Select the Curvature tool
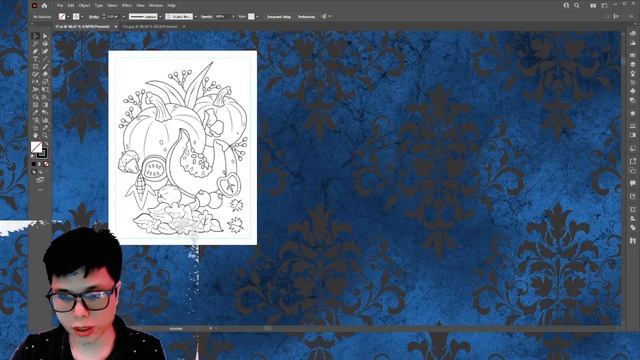Image resolution: width=640 pixels, height=360 pixels. (45, 51)
